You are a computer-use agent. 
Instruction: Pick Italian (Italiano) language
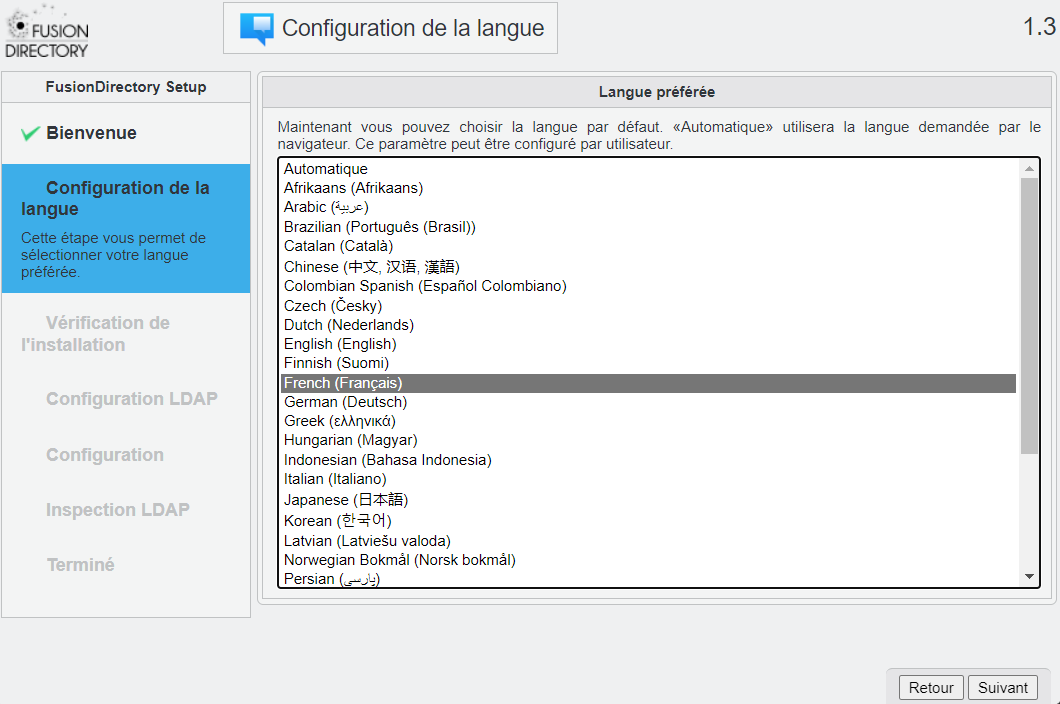tap(648, 479)
